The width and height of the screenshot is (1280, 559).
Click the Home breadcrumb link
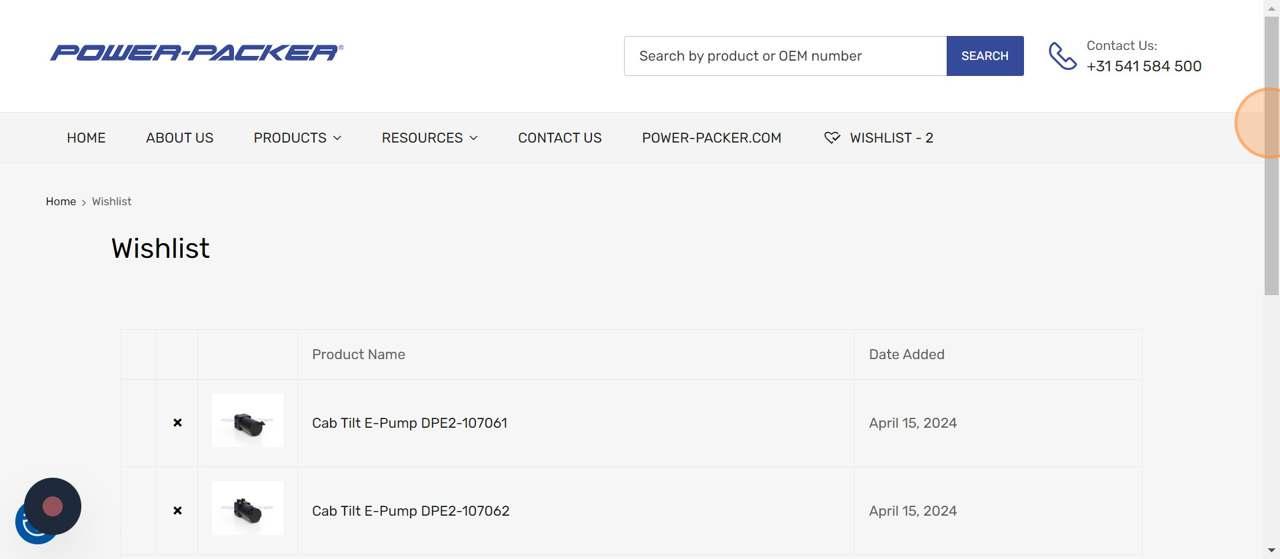click(x=61, y=202)
